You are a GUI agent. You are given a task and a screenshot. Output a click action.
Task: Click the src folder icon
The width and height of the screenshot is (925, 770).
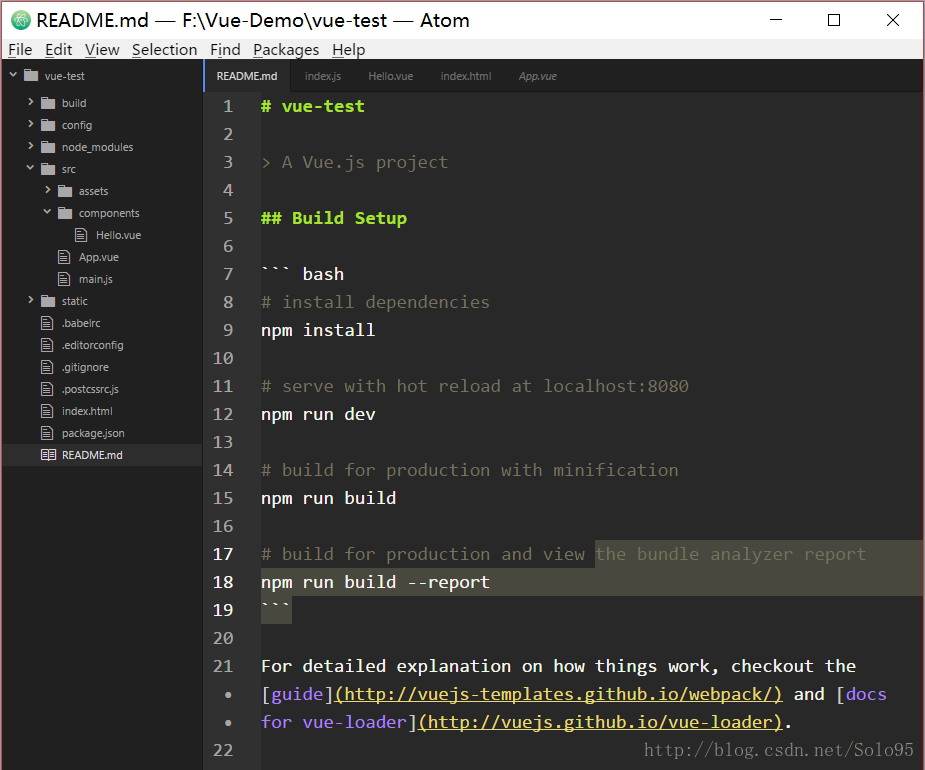48,169
